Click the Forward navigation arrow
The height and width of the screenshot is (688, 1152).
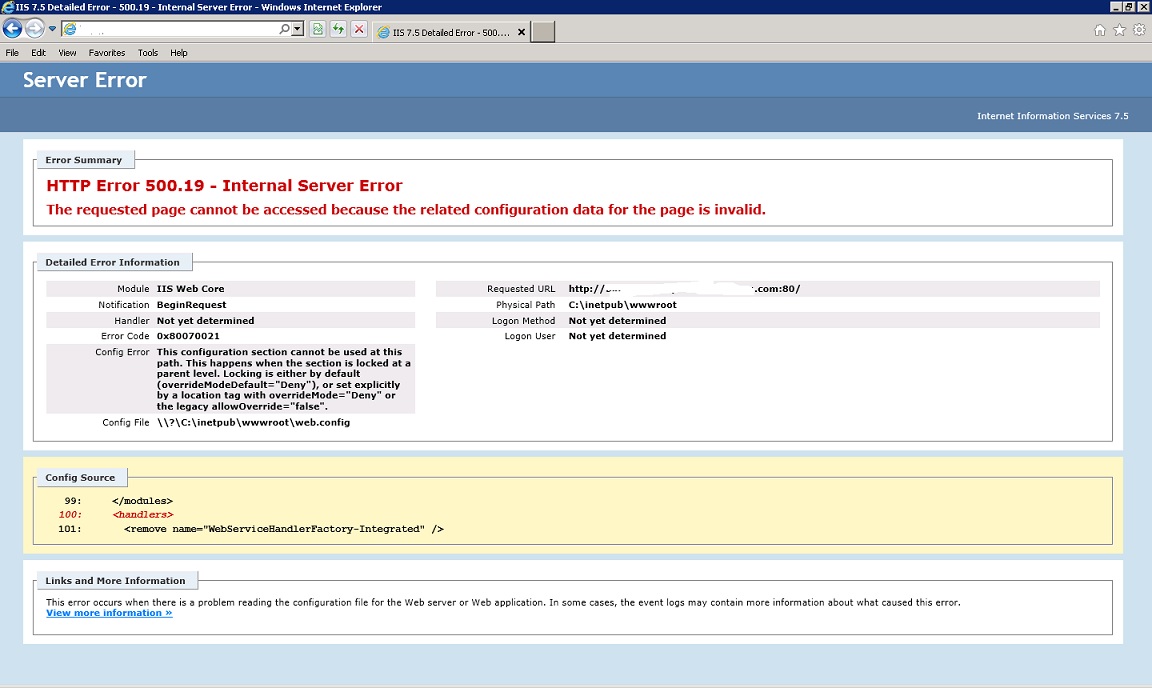click(35, 29)
